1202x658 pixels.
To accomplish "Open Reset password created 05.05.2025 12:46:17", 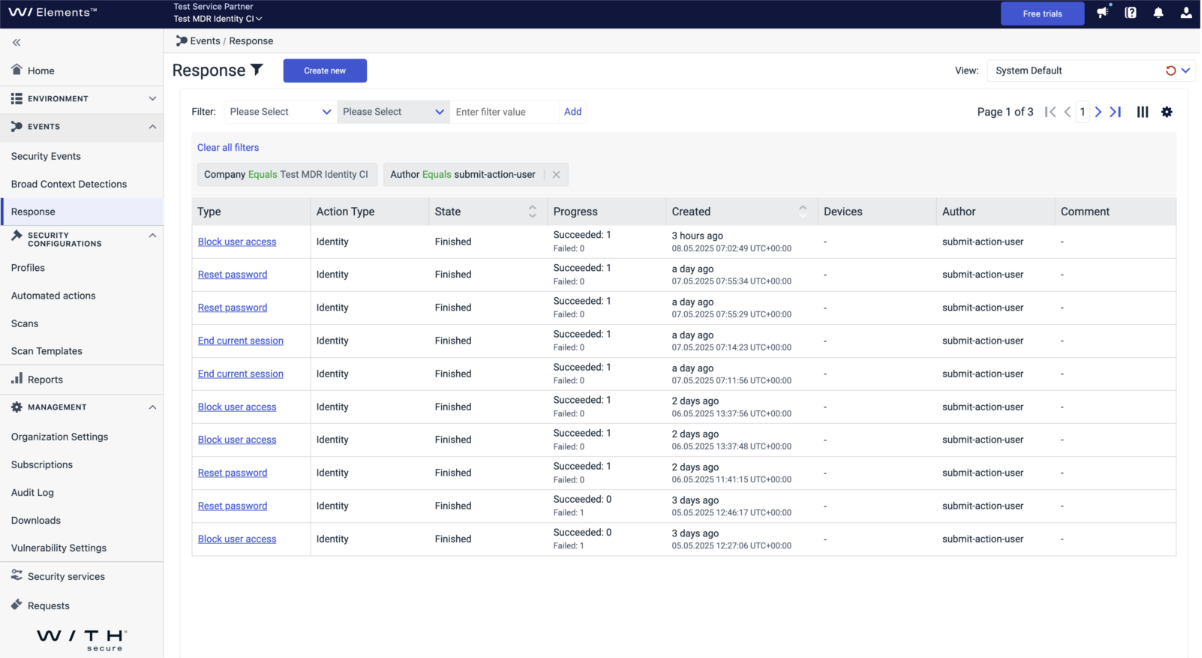I will point(232,506).
